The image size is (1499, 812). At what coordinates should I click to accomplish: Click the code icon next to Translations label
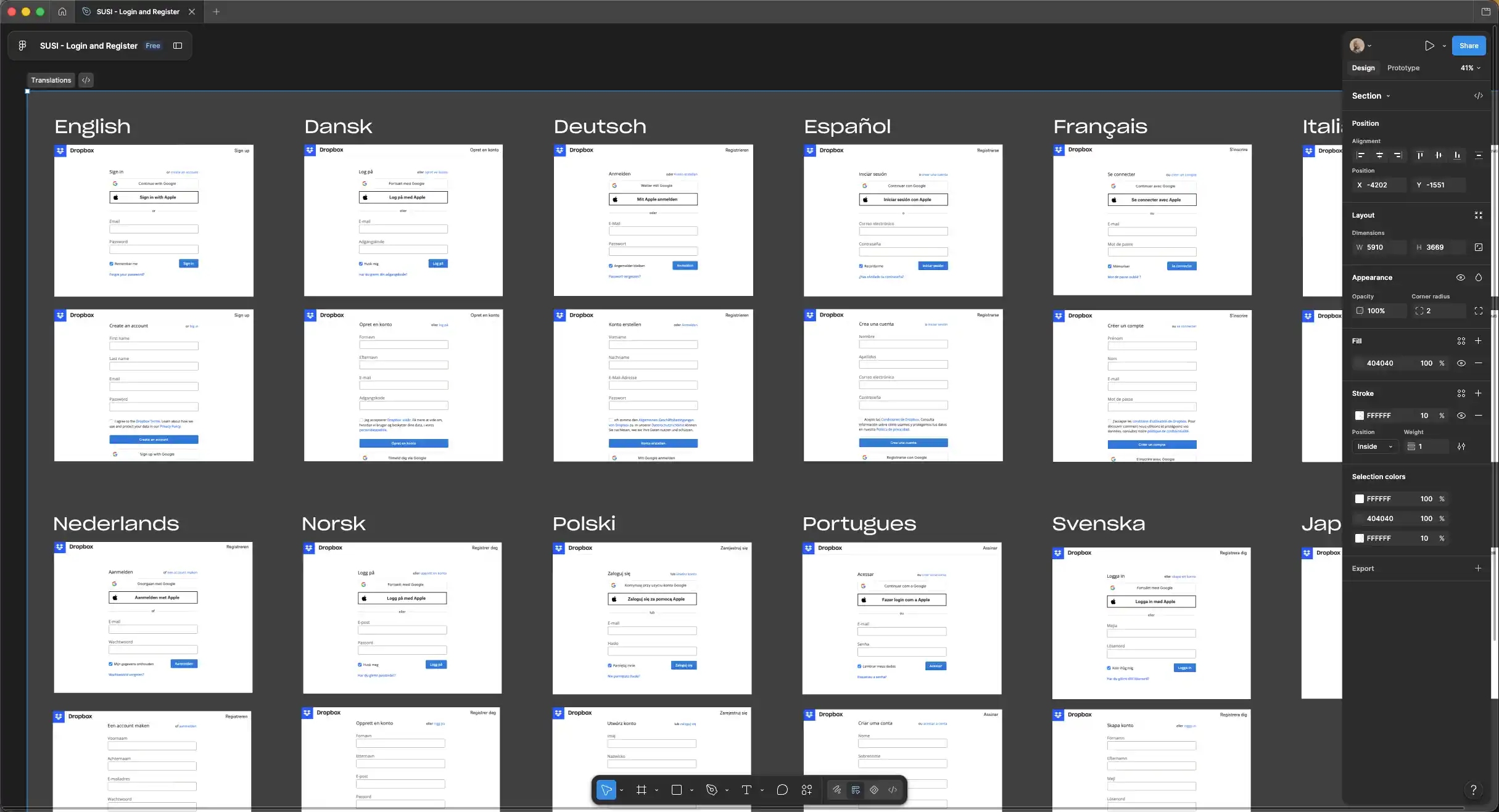(x=86, y=80)
